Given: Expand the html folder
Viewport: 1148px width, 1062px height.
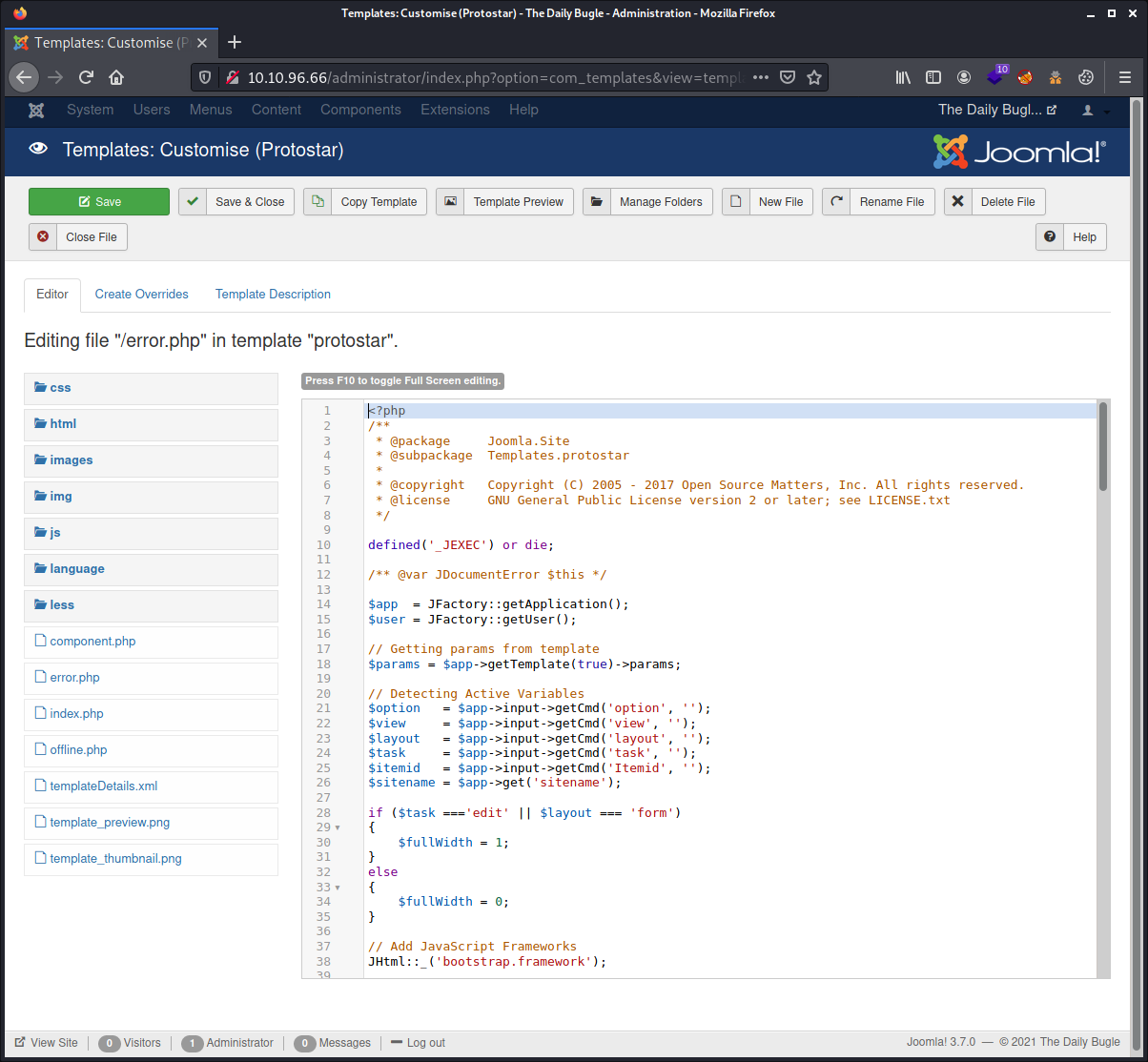Looking at the screenshot, I should point(151,423).
